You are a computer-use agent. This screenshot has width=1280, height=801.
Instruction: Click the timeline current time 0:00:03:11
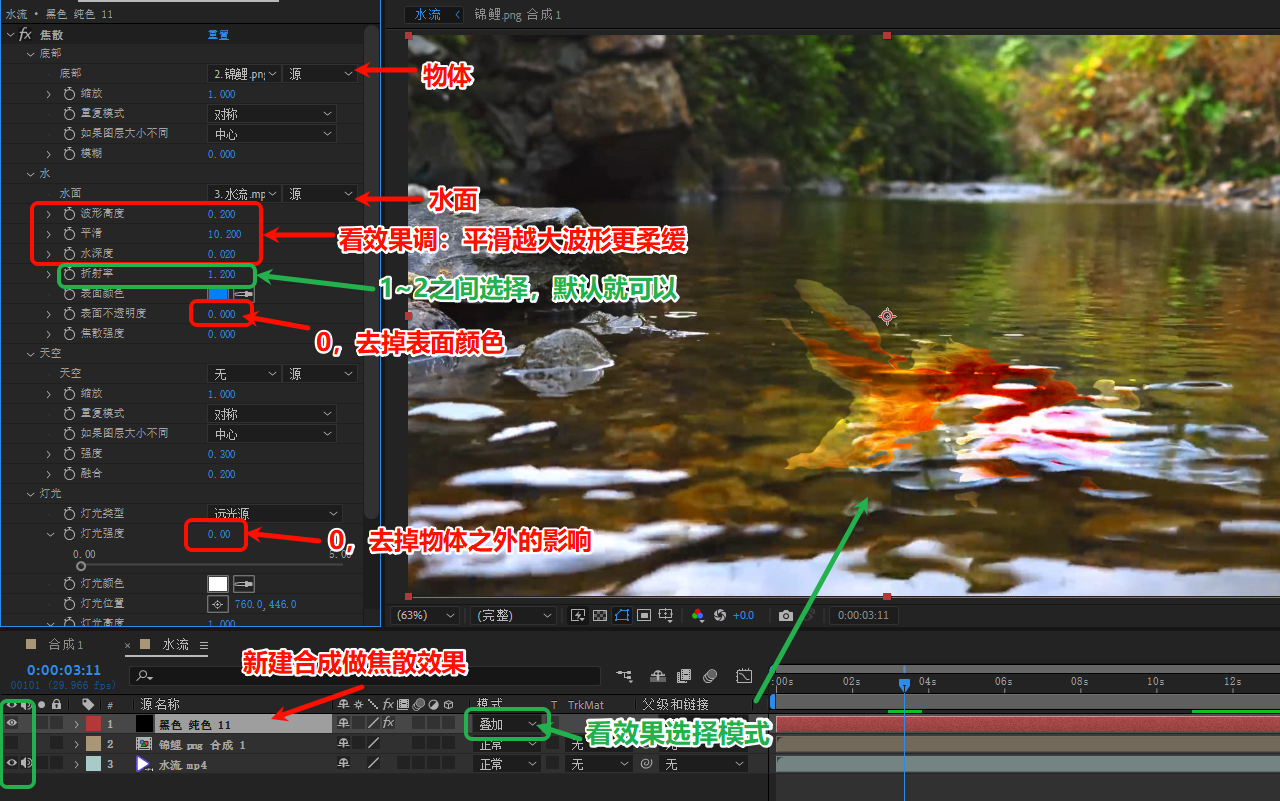click(x=64, y=670)
